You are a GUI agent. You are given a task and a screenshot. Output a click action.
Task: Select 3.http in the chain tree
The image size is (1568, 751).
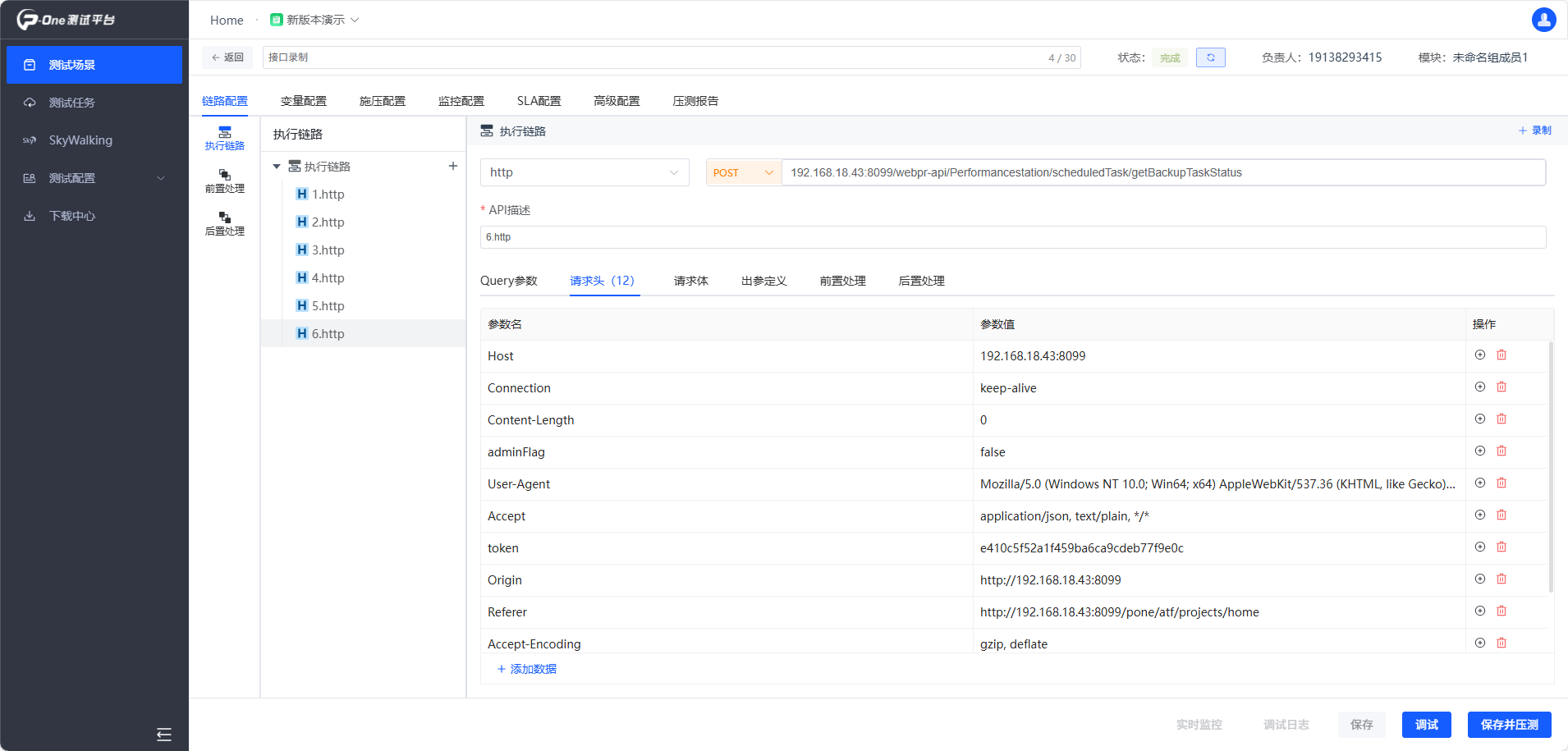328,250
